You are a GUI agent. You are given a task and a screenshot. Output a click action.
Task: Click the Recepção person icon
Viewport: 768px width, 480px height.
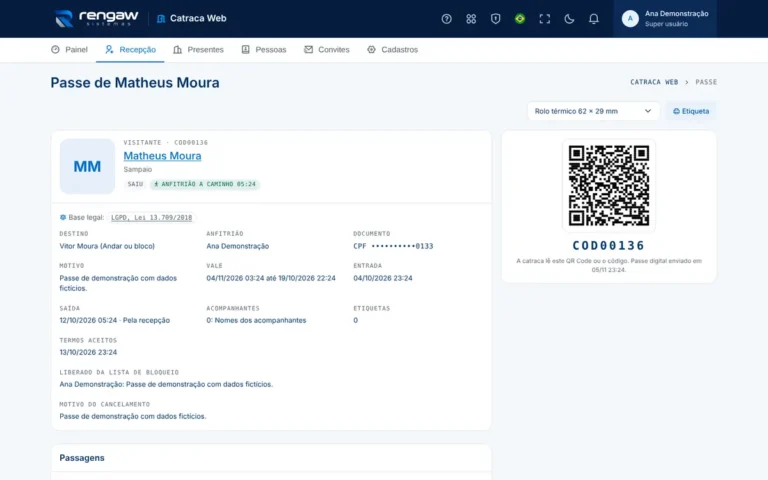[x=109, y=49]
